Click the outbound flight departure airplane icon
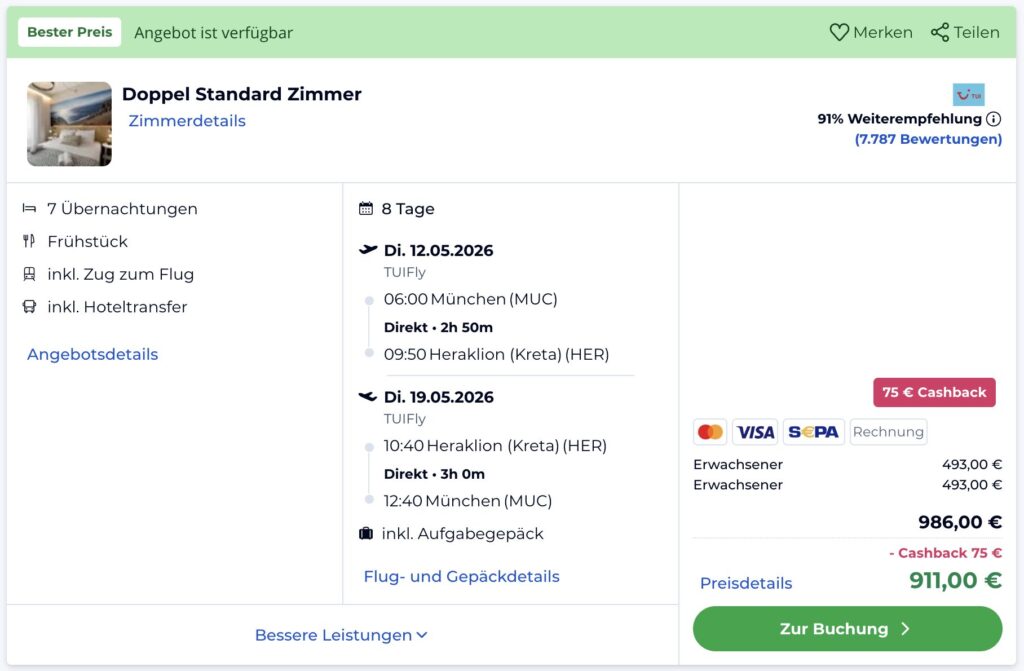1024x671 pixels. pos(368,250)
